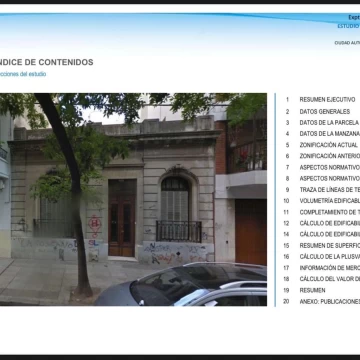This screenshot has height=360, width=360.
Task: Select 'ASPECTOS NORMATIVOS' entry numbered 7
Action: tap(330, 167)
